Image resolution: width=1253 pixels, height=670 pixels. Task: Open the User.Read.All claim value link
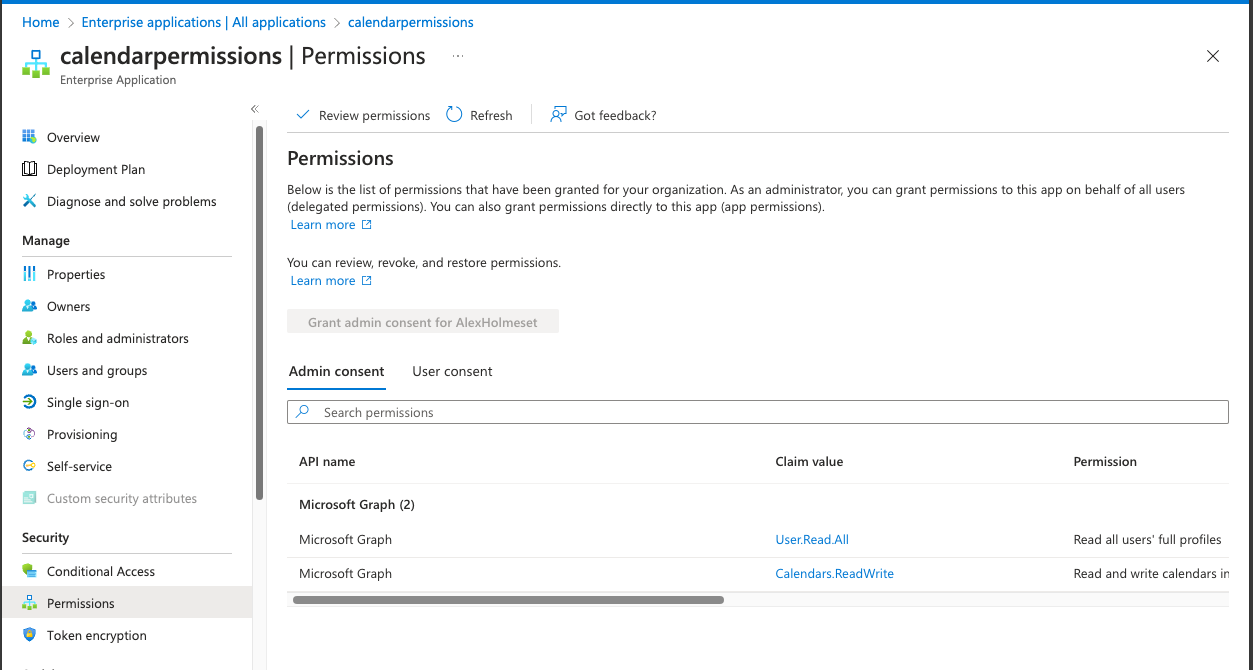[x=812, y=539]
